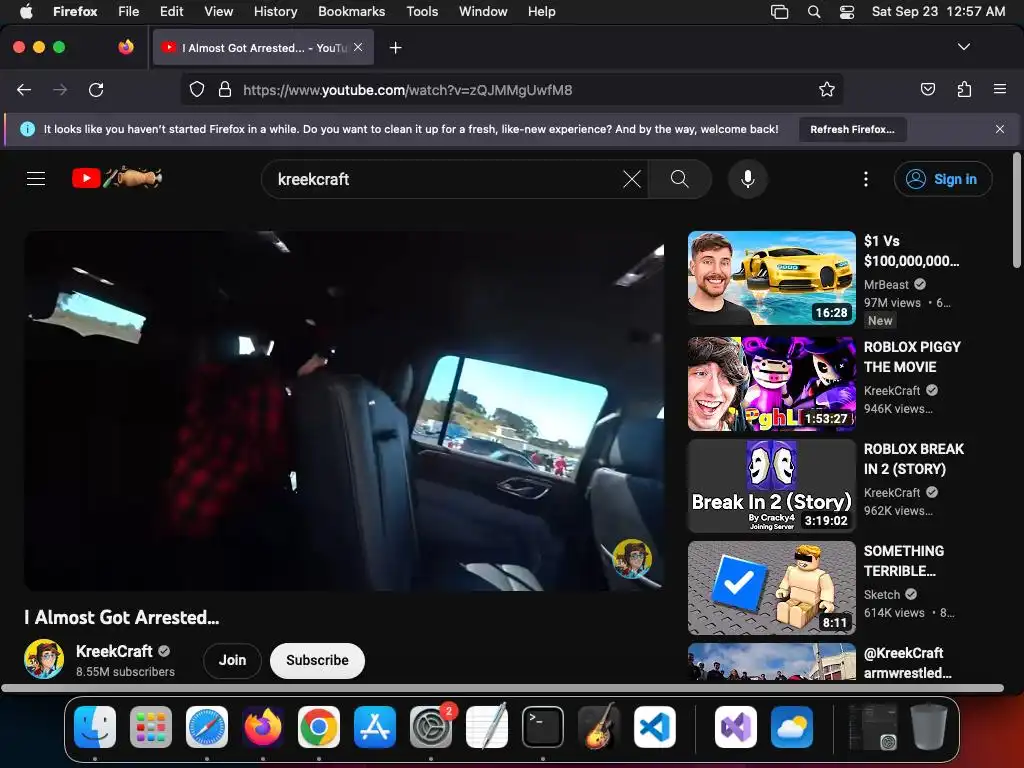Image resolution: width=1024 pixels, height=768 pixels.
Task: Close the 'I Almost Got Arrested' tab
Action: coord(358,47)
